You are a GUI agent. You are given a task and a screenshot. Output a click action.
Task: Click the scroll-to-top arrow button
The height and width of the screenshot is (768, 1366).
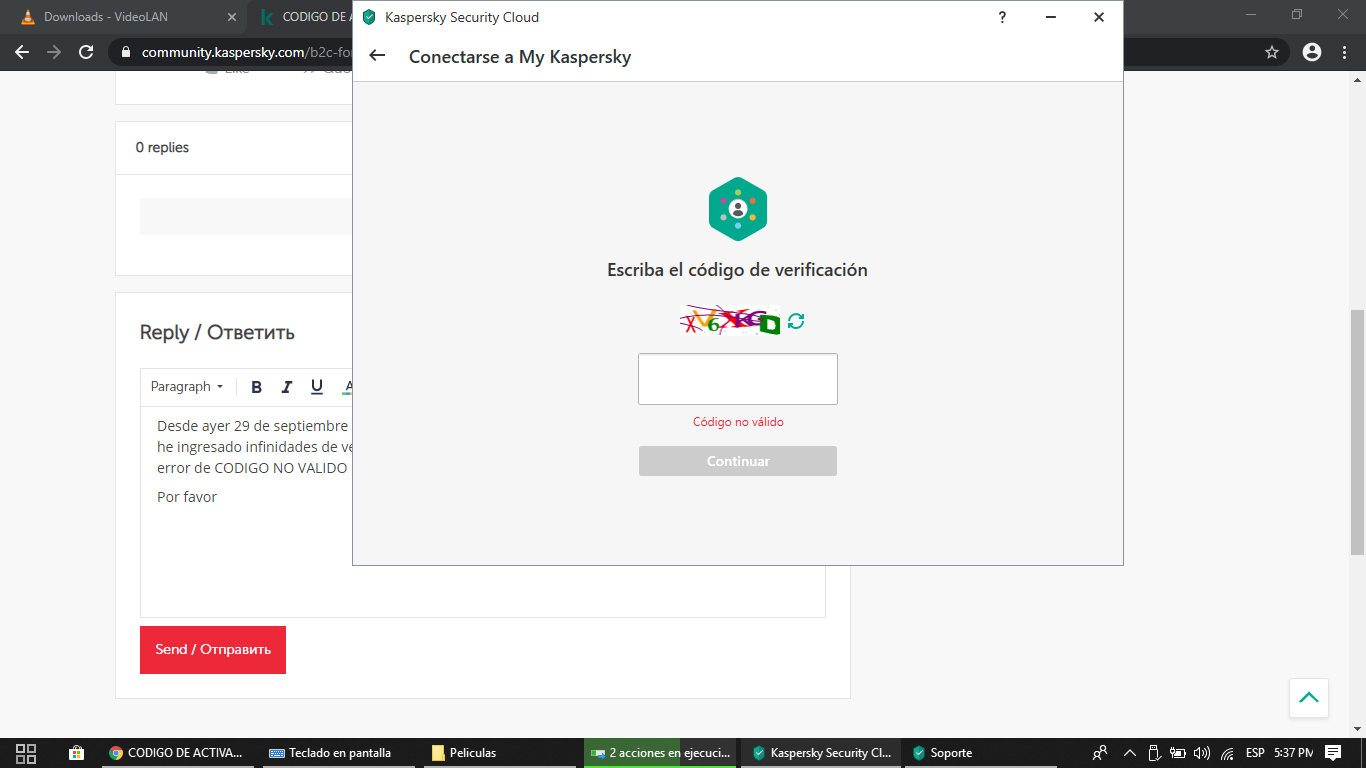coord(1309,698)
